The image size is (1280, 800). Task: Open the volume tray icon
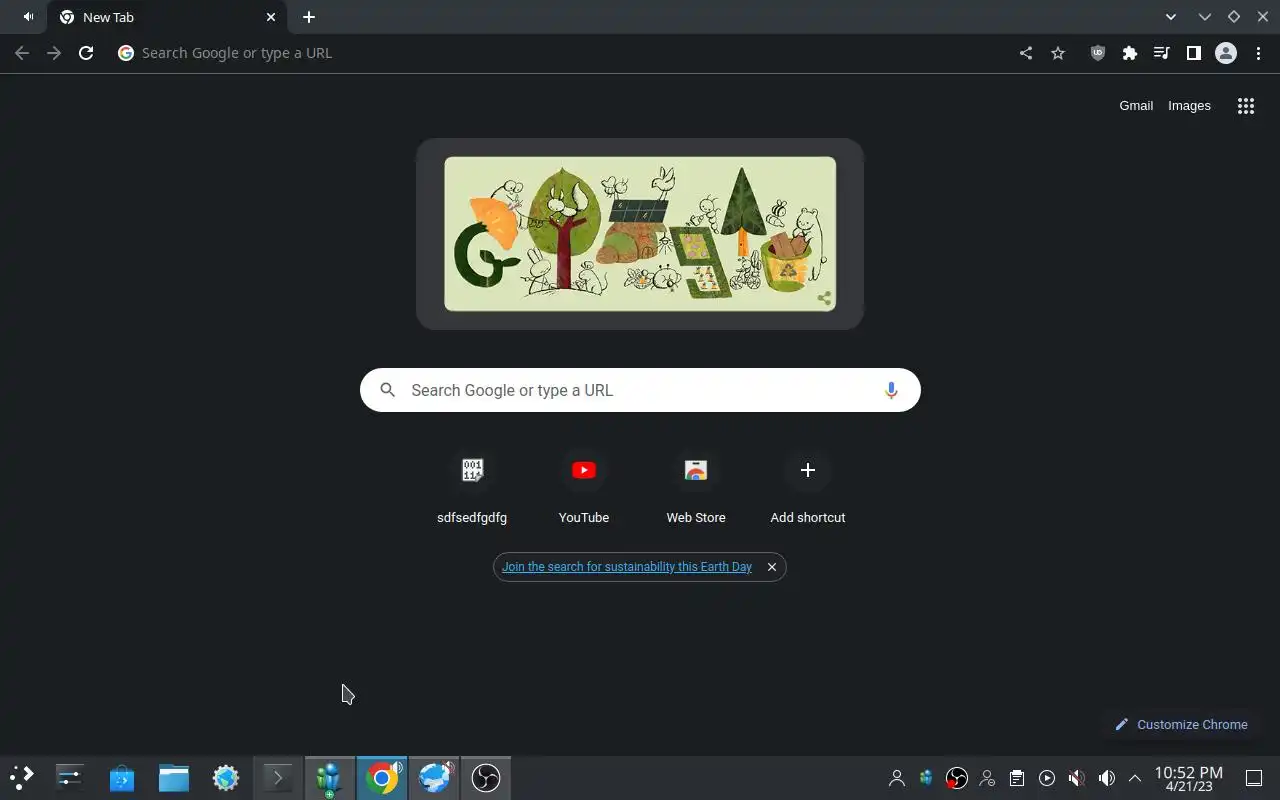click(1107, 778)
